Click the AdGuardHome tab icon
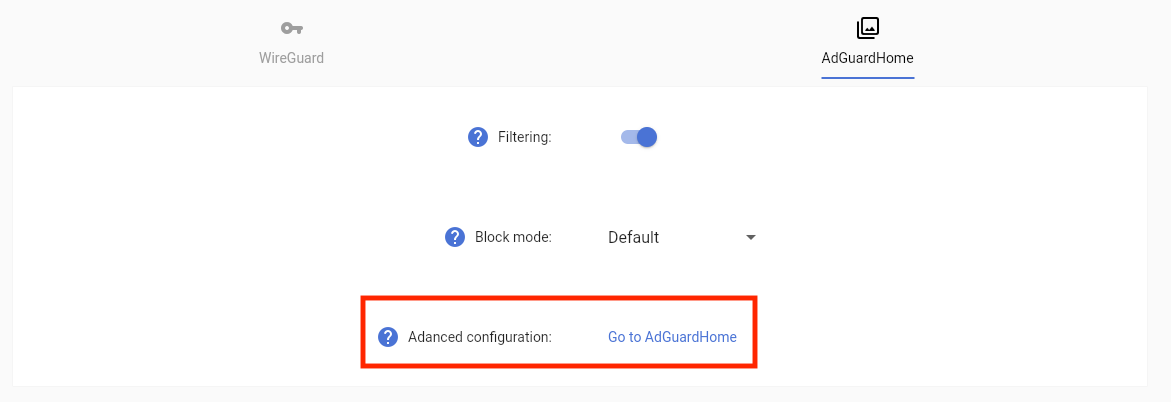The image size is (1171, 402). coord(868,28)
